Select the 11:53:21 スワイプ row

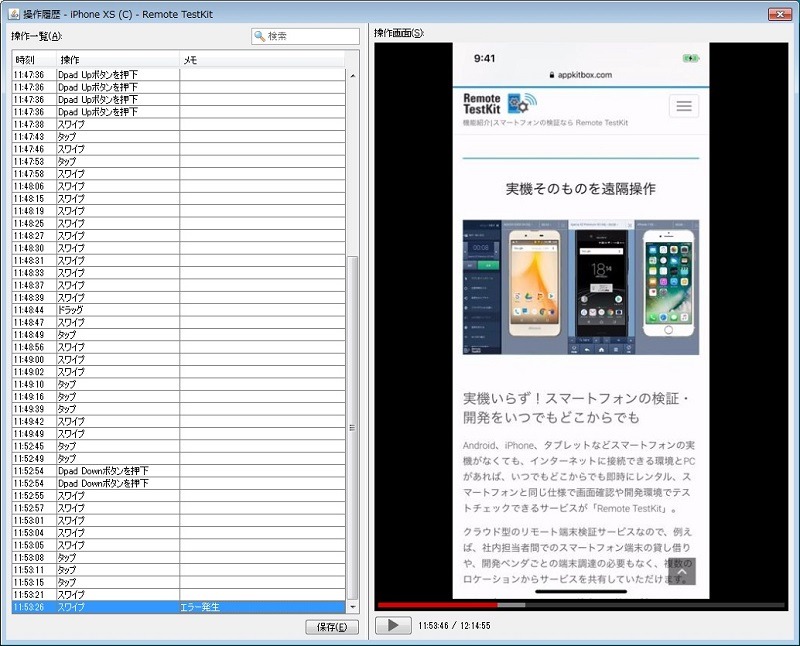(179, 595)
